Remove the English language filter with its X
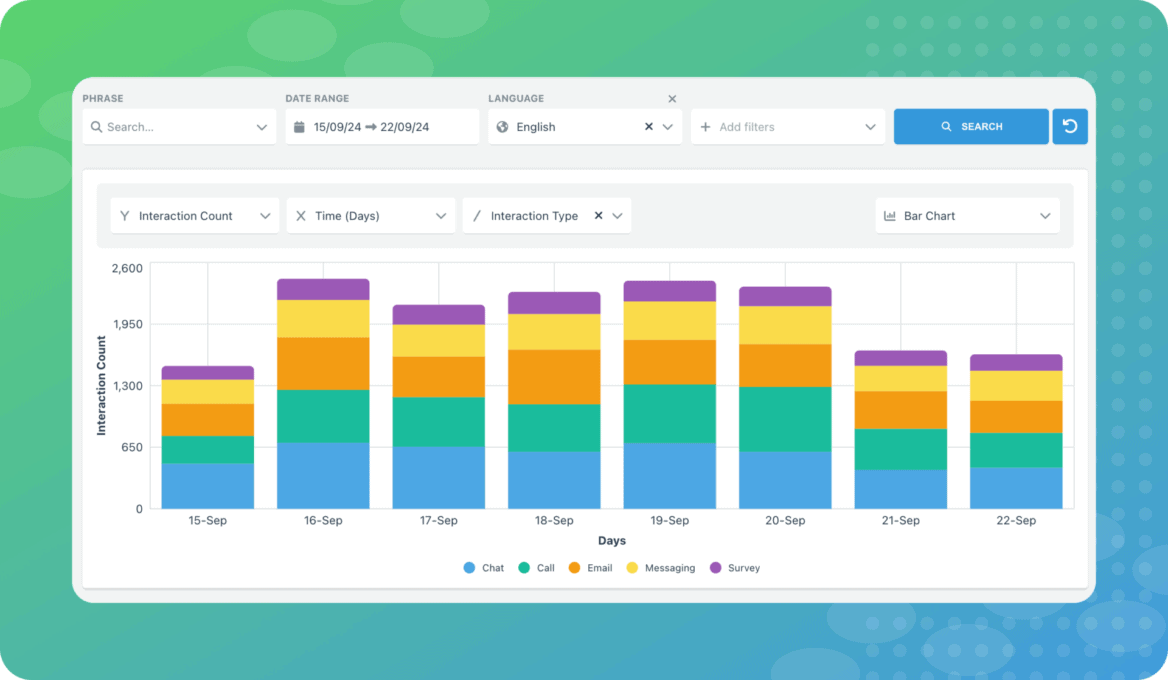The height and width of the screenshot is (680, 1168). [x=649, y=127]
